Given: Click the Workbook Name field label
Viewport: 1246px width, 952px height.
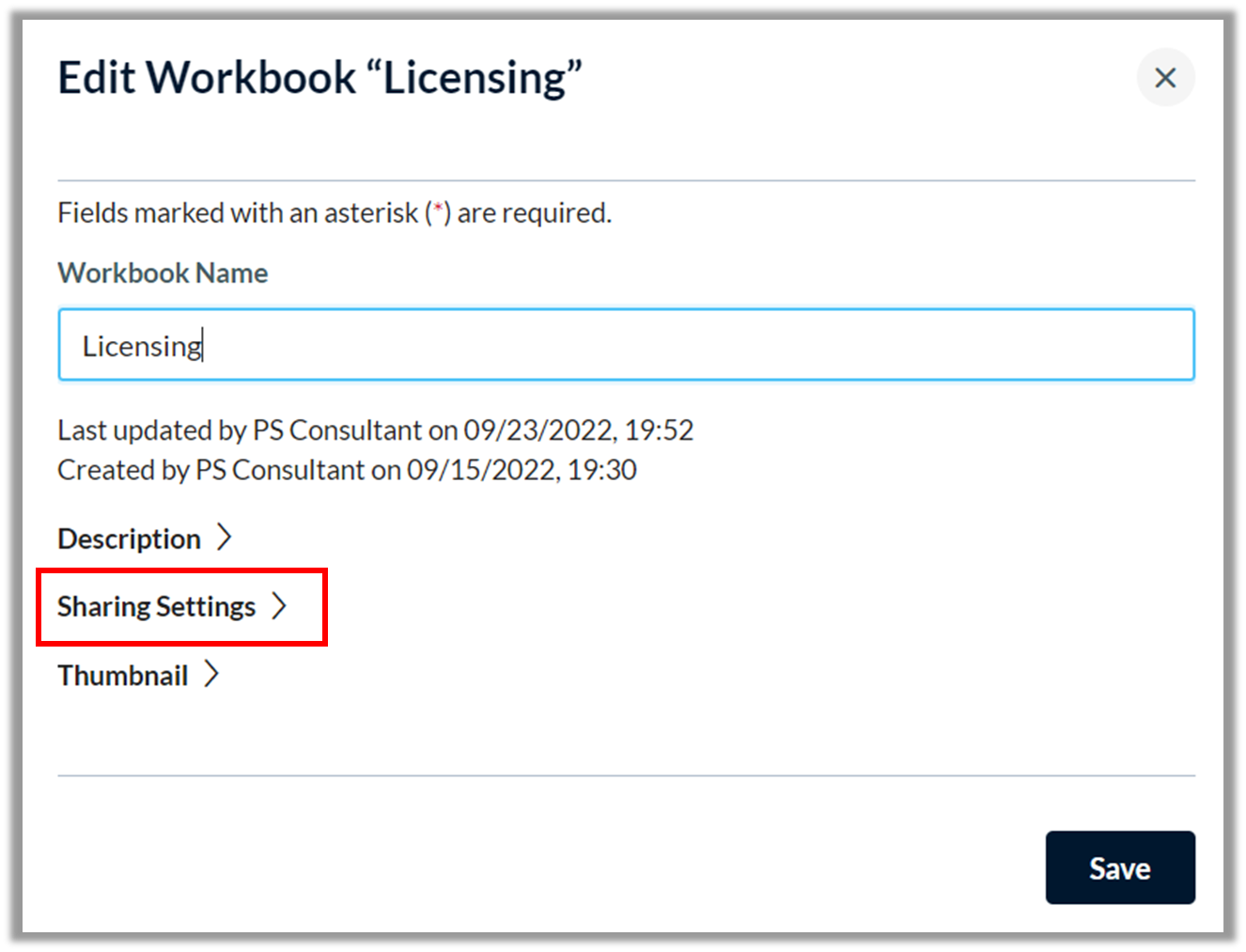Looking at the screenshot, I should click(x=164, y=273).
